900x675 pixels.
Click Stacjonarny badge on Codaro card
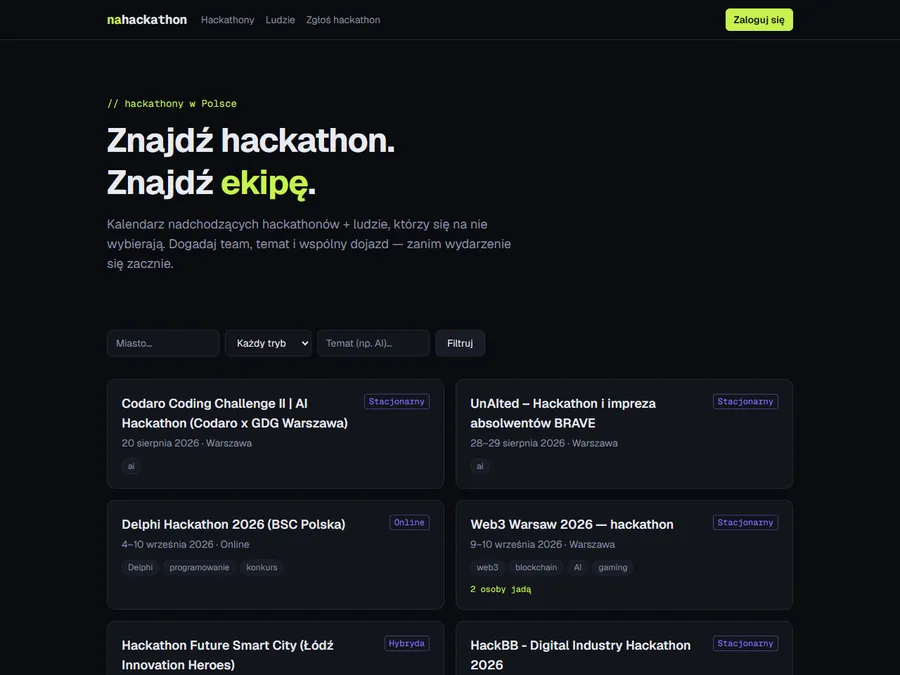[x=397, y=402]
